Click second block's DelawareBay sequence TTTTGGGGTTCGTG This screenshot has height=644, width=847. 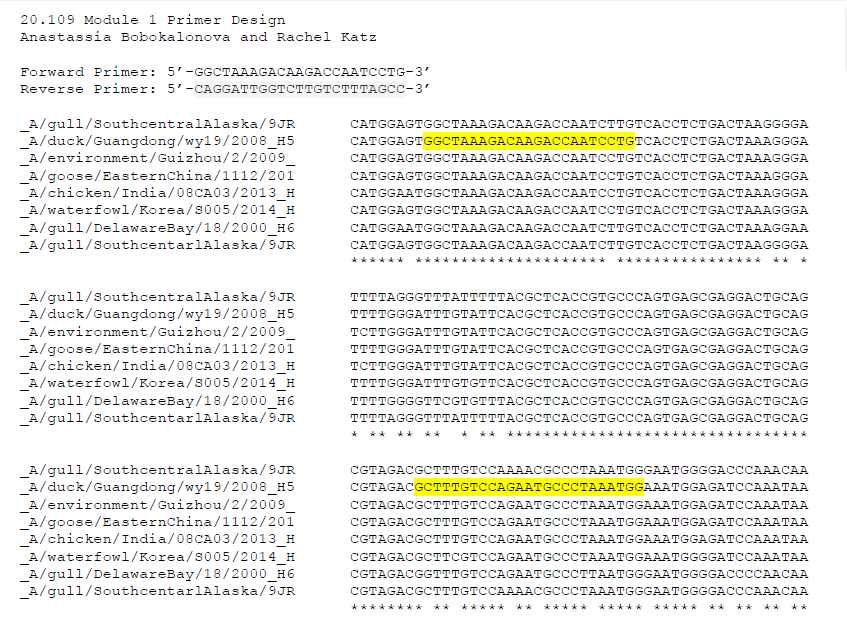pos(579,401)
